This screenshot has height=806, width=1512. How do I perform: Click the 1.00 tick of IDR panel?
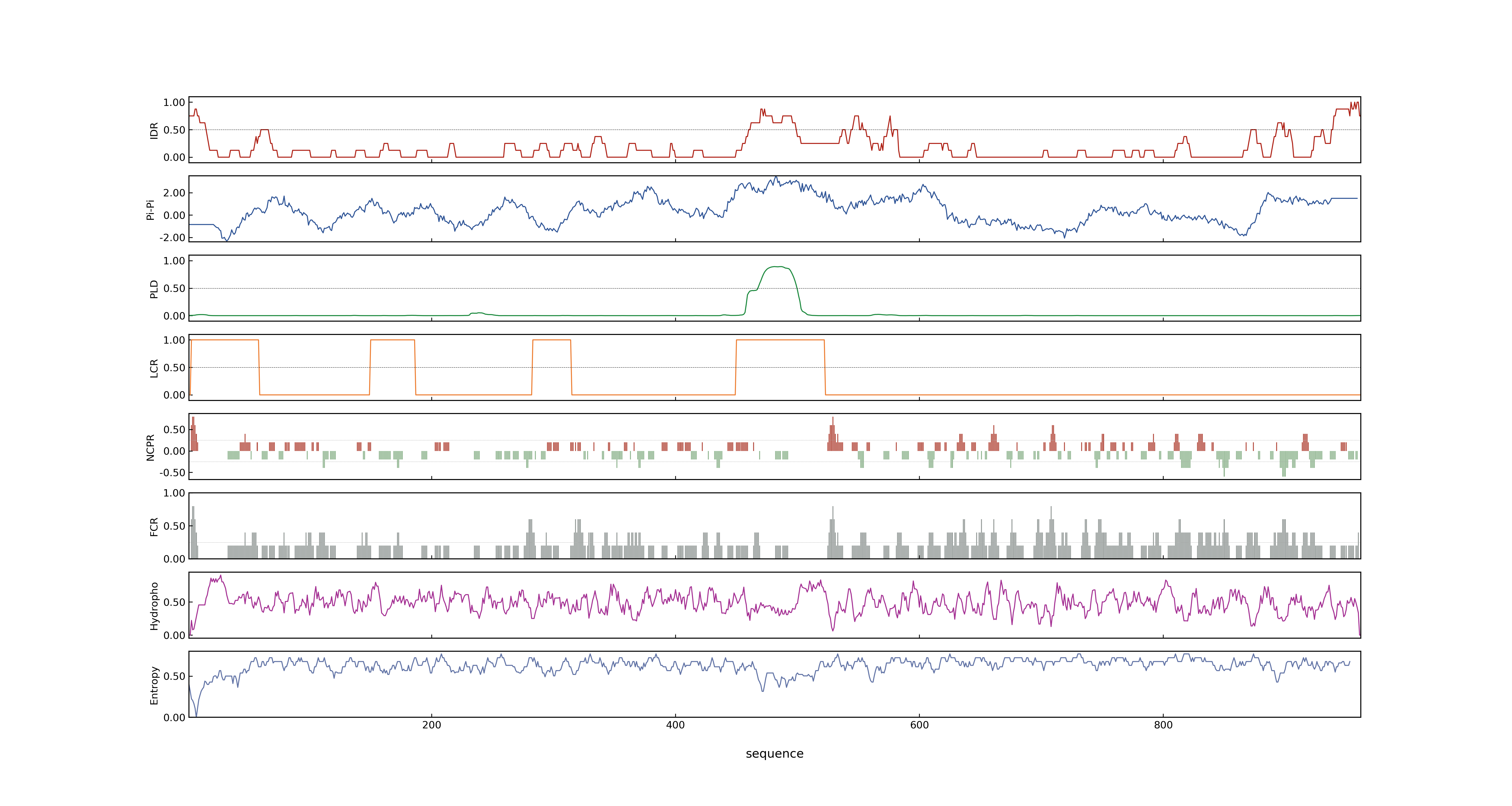coord(174,103)
